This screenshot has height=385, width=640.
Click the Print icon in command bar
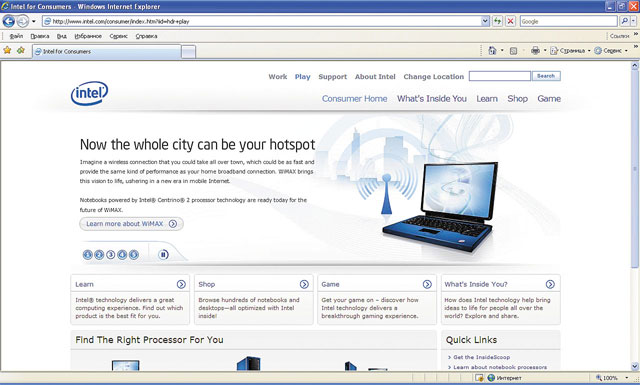(x=535, y=51)
